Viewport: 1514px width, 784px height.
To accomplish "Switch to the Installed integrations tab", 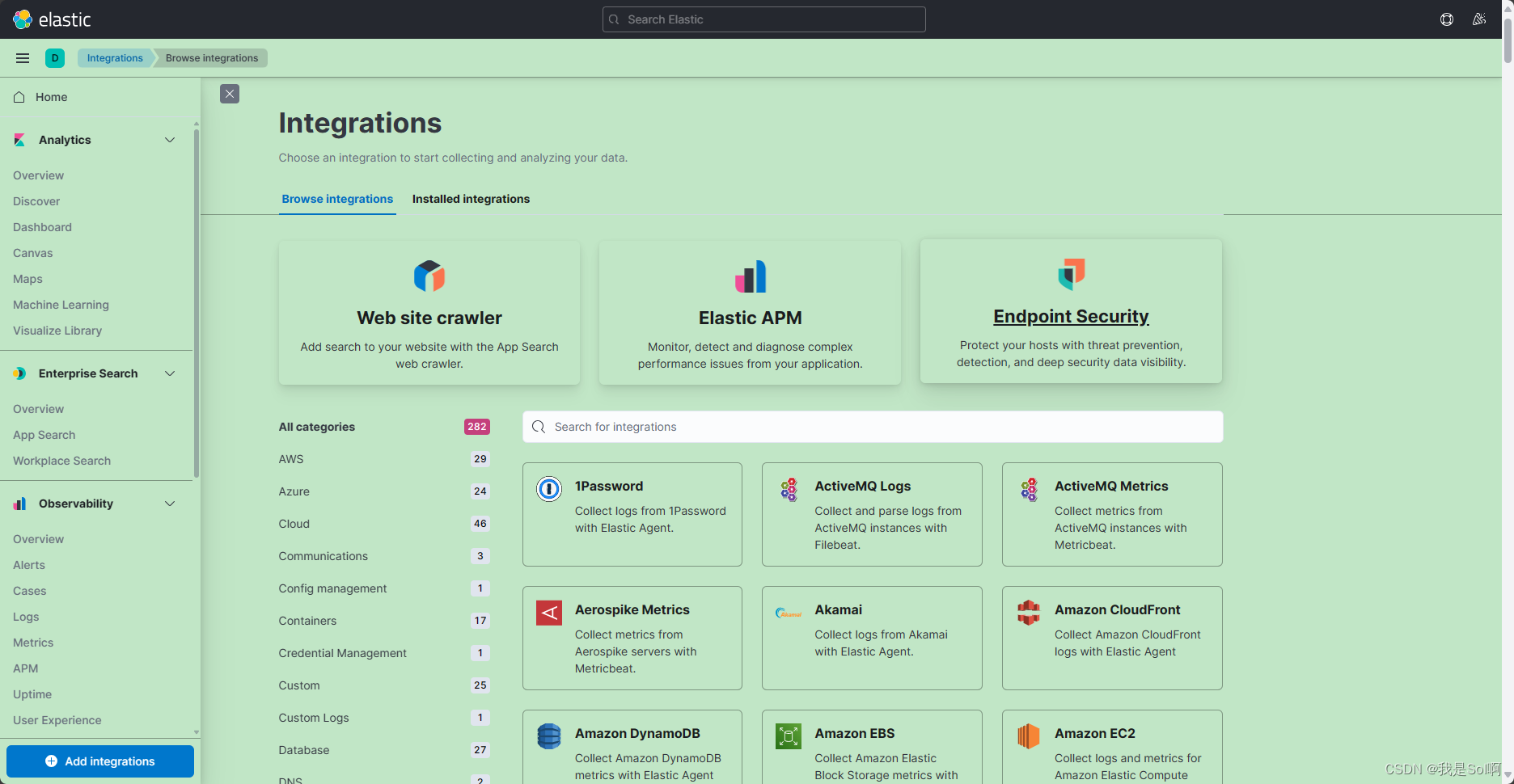I will (470, 199).
